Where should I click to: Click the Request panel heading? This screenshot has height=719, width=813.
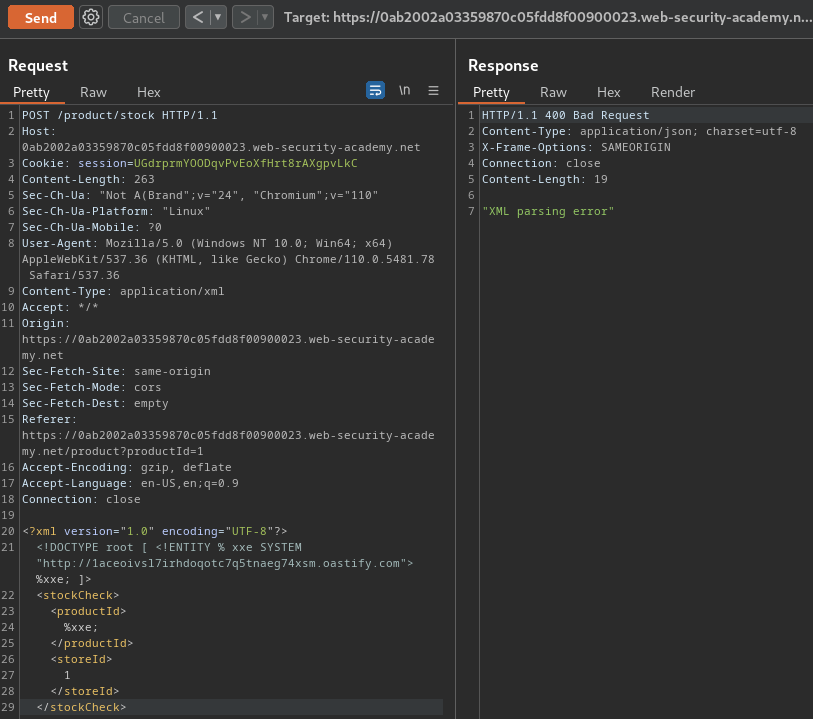[x=38, y=66]
